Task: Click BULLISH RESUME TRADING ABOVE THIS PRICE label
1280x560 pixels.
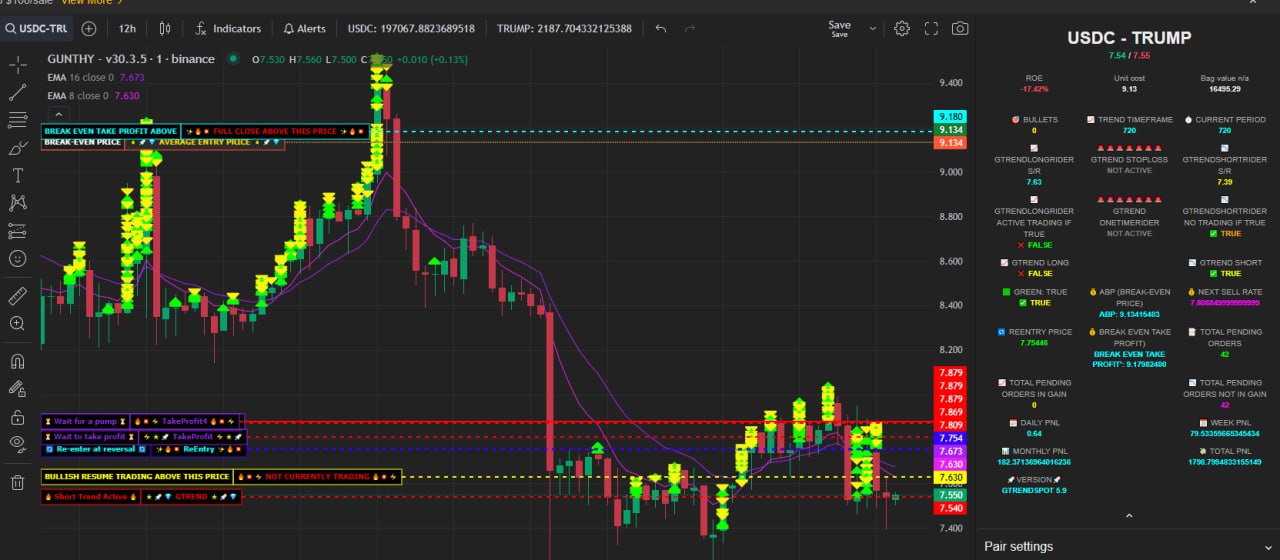Action: (x=136, y=477)
